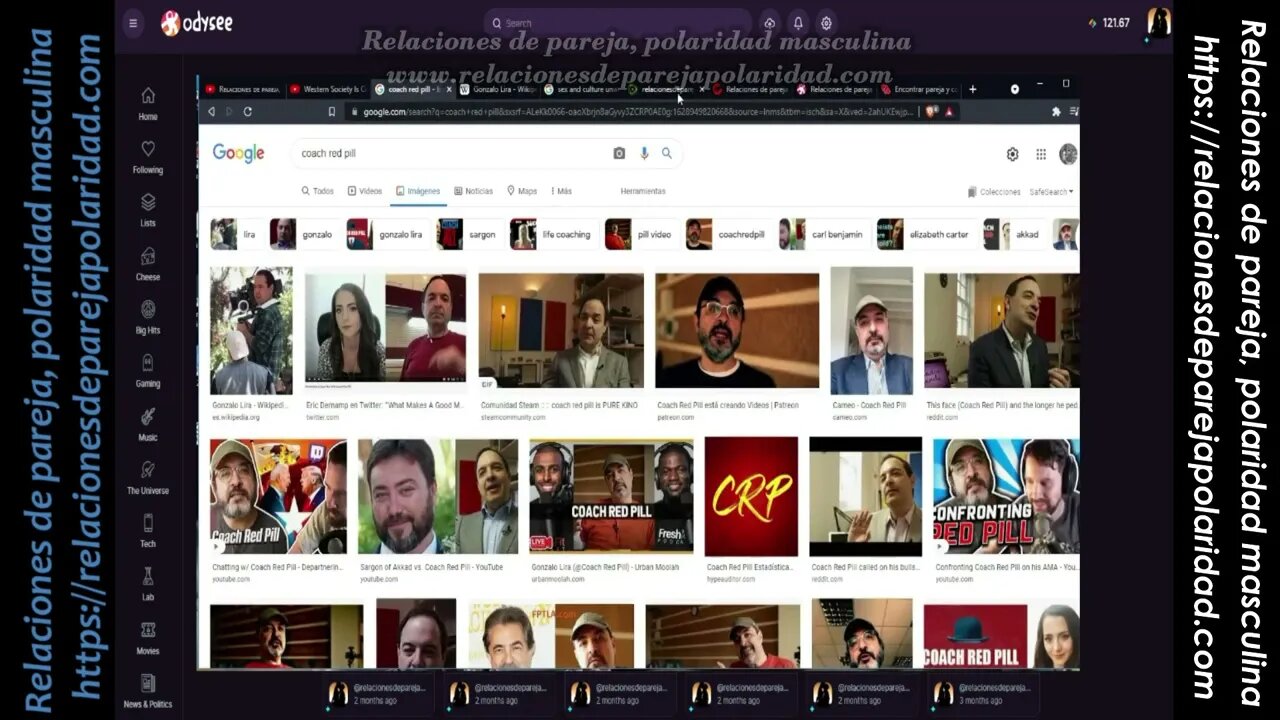
Task: Focus the Odysee search field
Action: click(617, 23)
